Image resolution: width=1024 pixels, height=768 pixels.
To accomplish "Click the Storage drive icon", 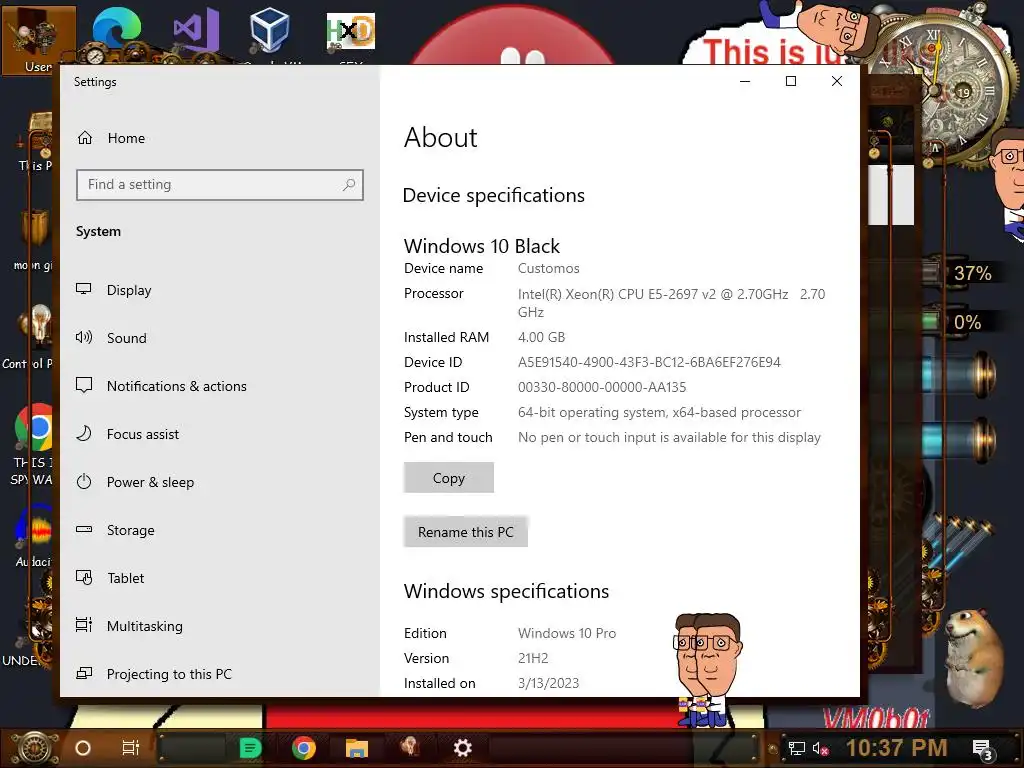I will pos(84,530).
